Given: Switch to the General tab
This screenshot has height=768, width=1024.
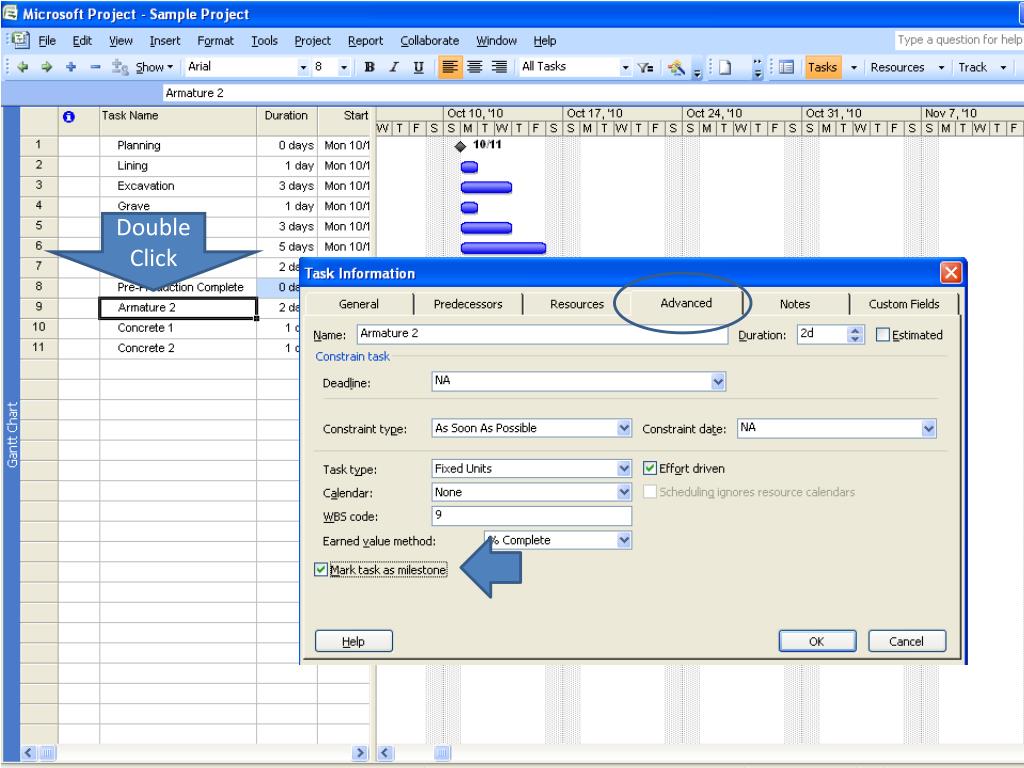Looking at the screenshot, I should 359,304.
